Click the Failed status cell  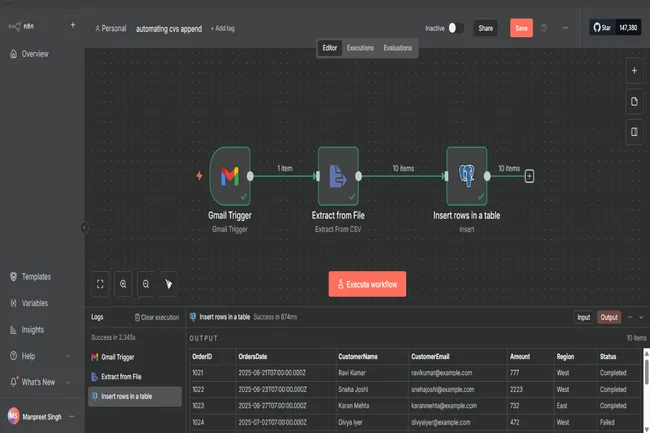(620, 422)
